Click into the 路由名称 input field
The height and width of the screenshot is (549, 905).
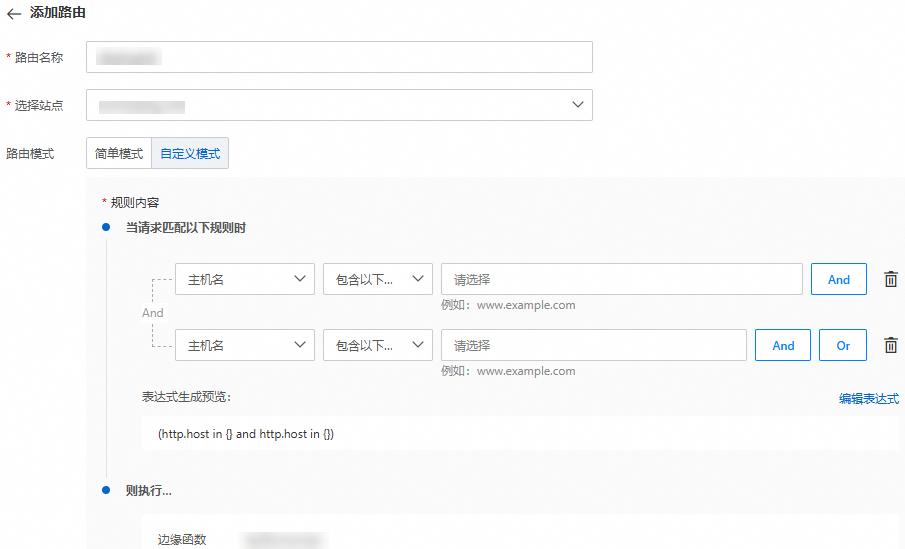click(339, 57)
